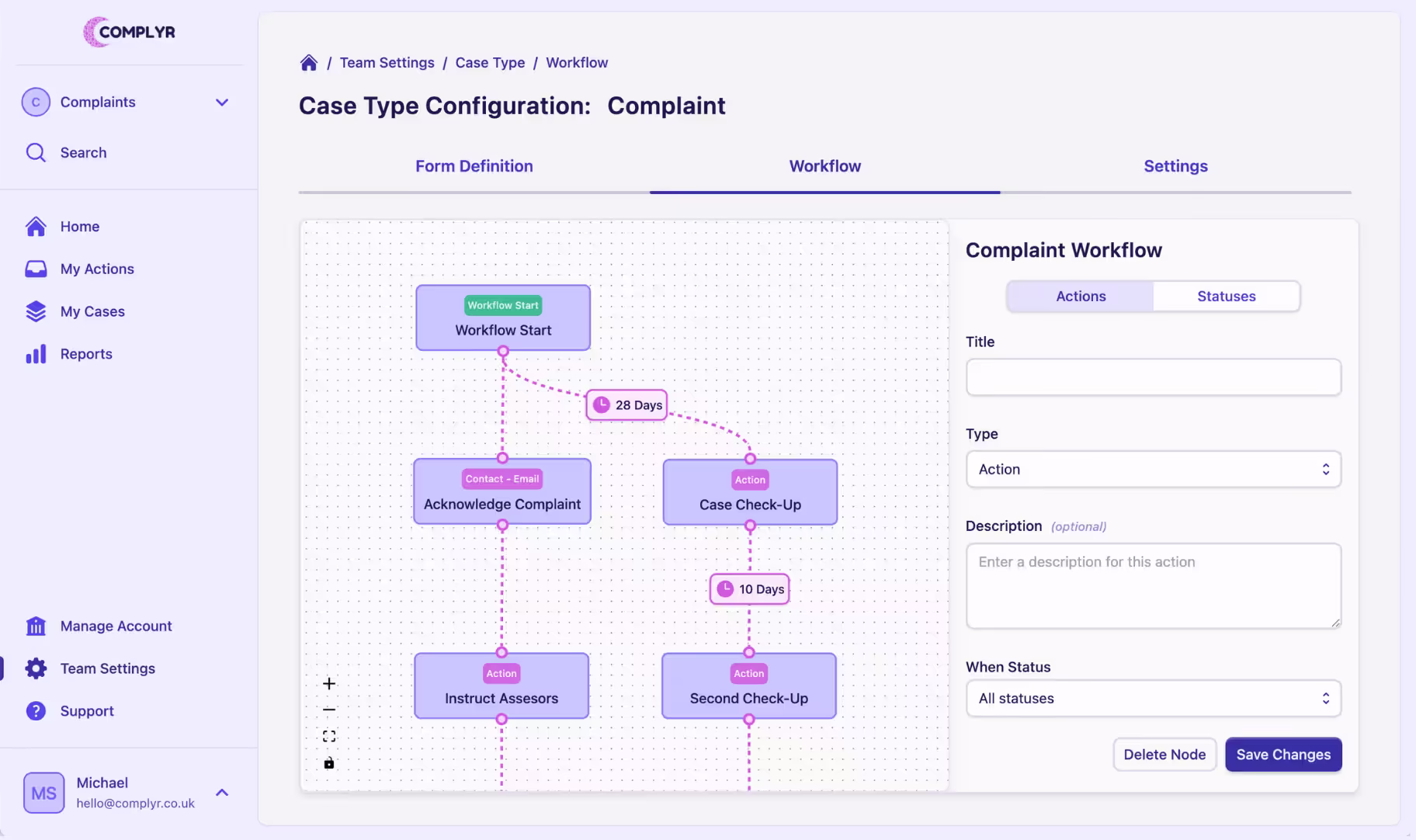Click the Complaints C avatar circle
The image size is (1416, 840).
[36, 102]
